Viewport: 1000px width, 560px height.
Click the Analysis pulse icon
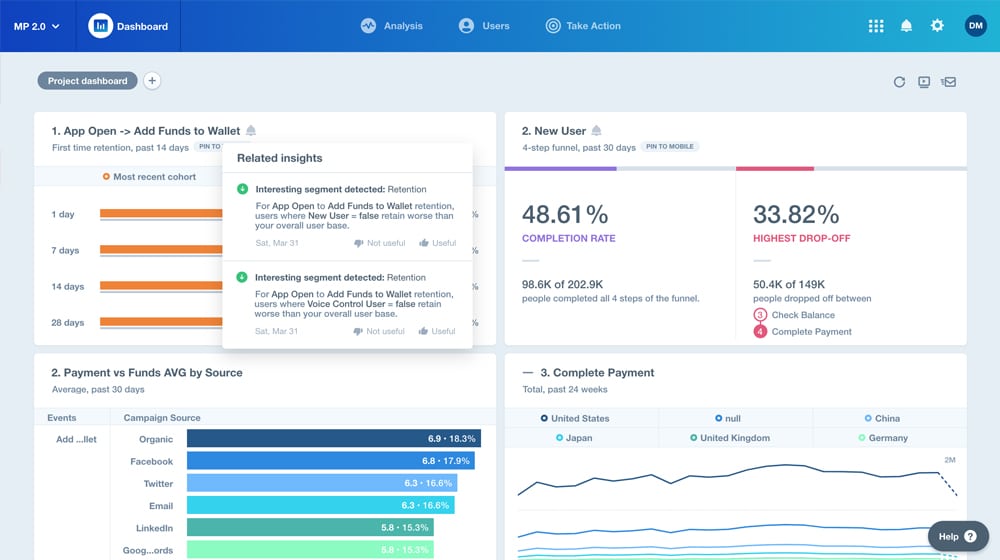(368, 26)
